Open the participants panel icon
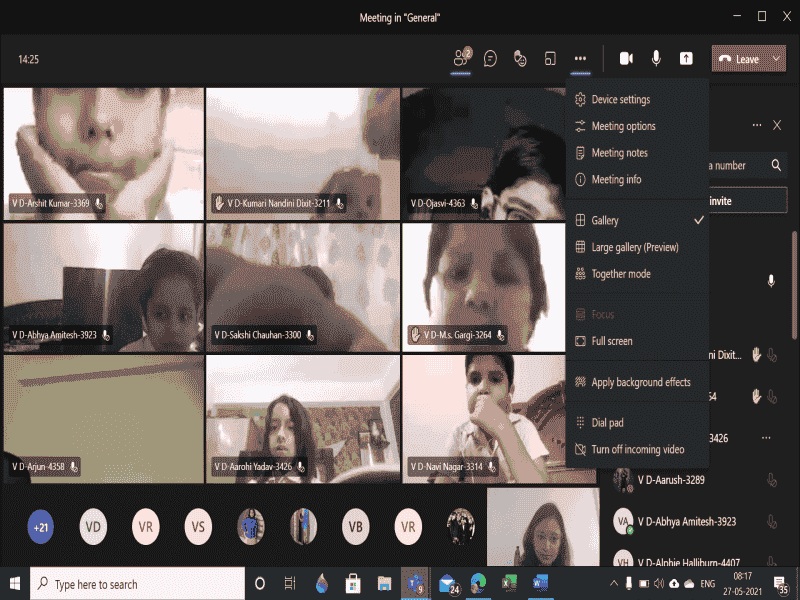 (x=461, y=59)
